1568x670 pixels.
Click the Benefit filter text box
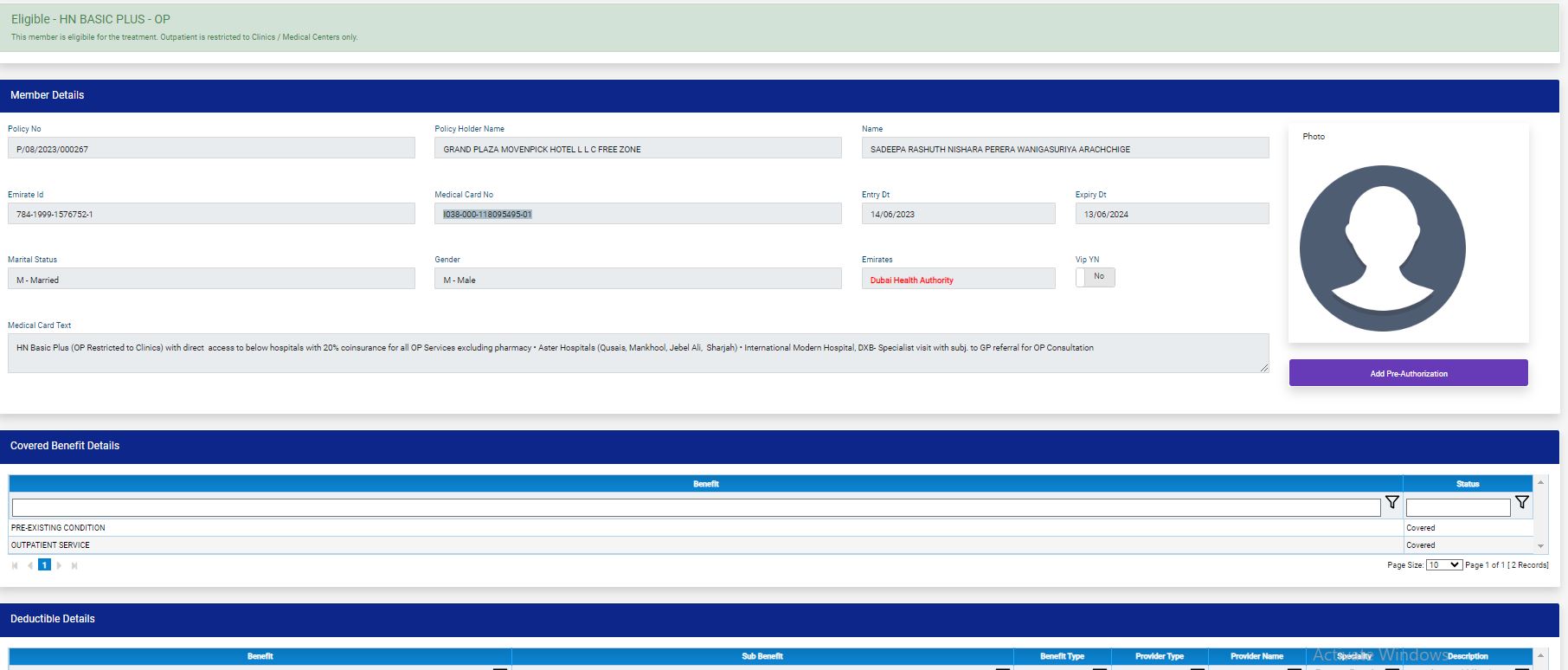point(695,507)
